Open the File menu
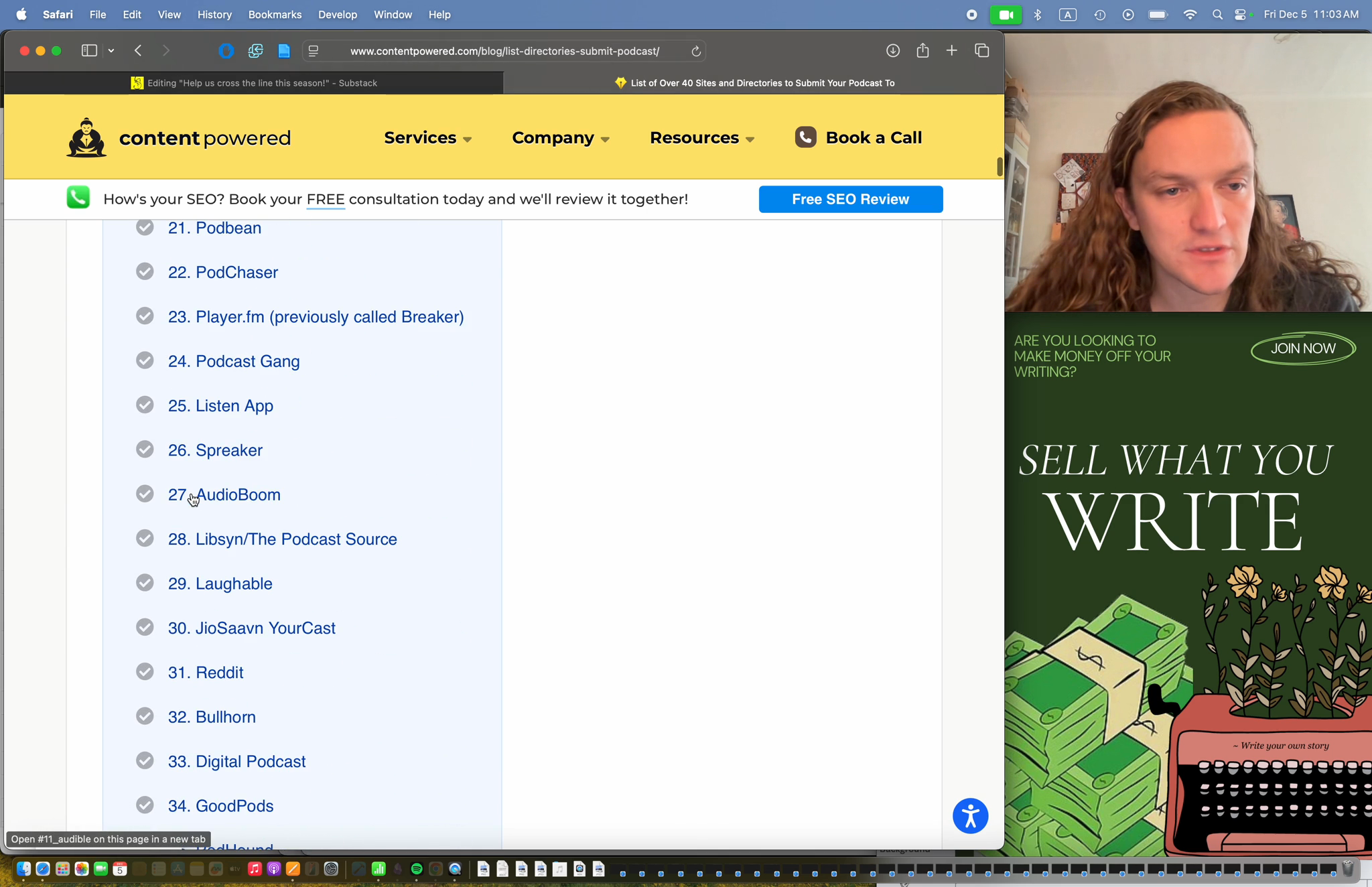Viewport: 1372px width, 887px height. tap(98, 15)
